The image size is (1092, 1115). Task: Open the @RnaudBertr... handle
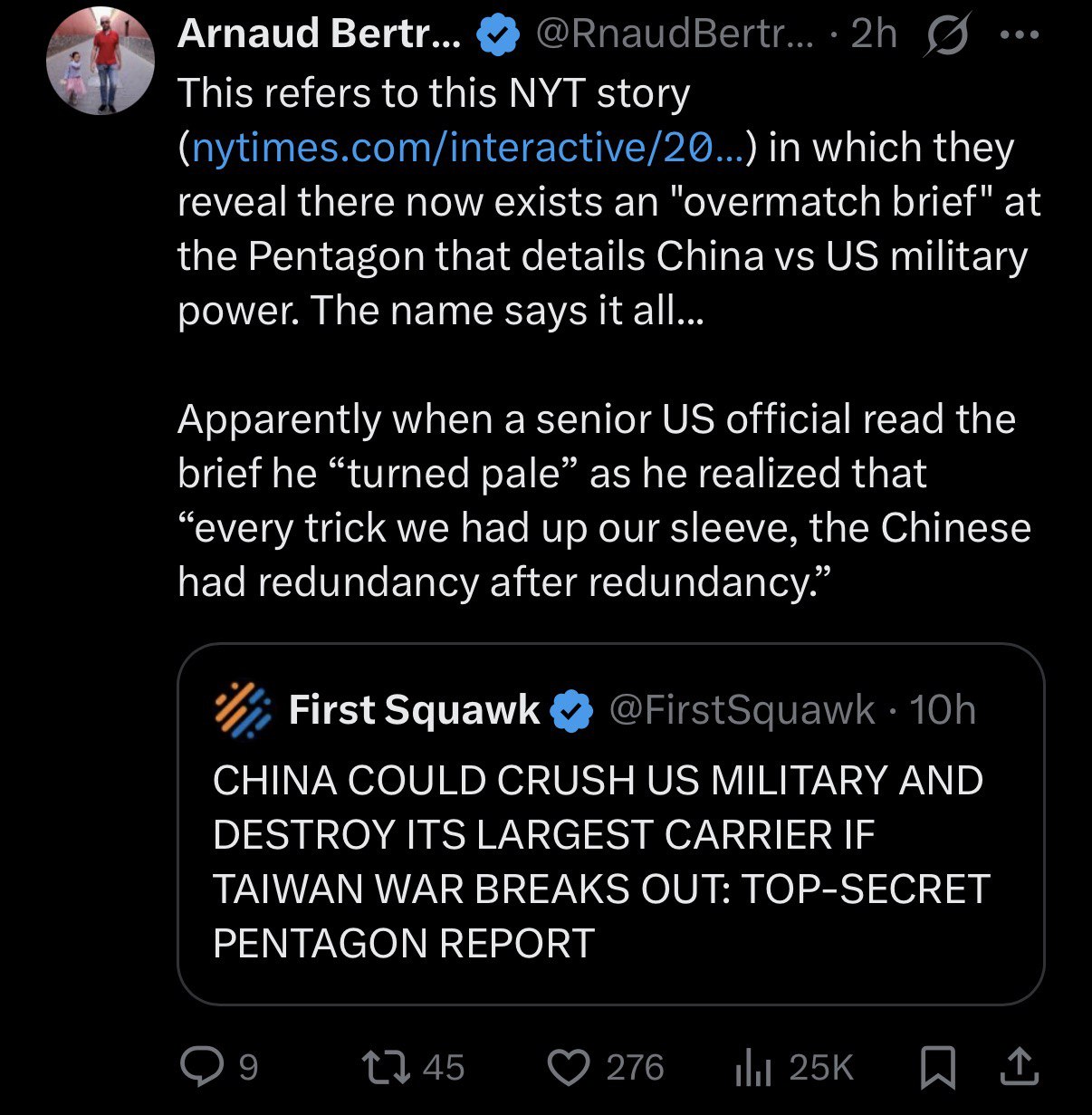click(x=675, y=34)
